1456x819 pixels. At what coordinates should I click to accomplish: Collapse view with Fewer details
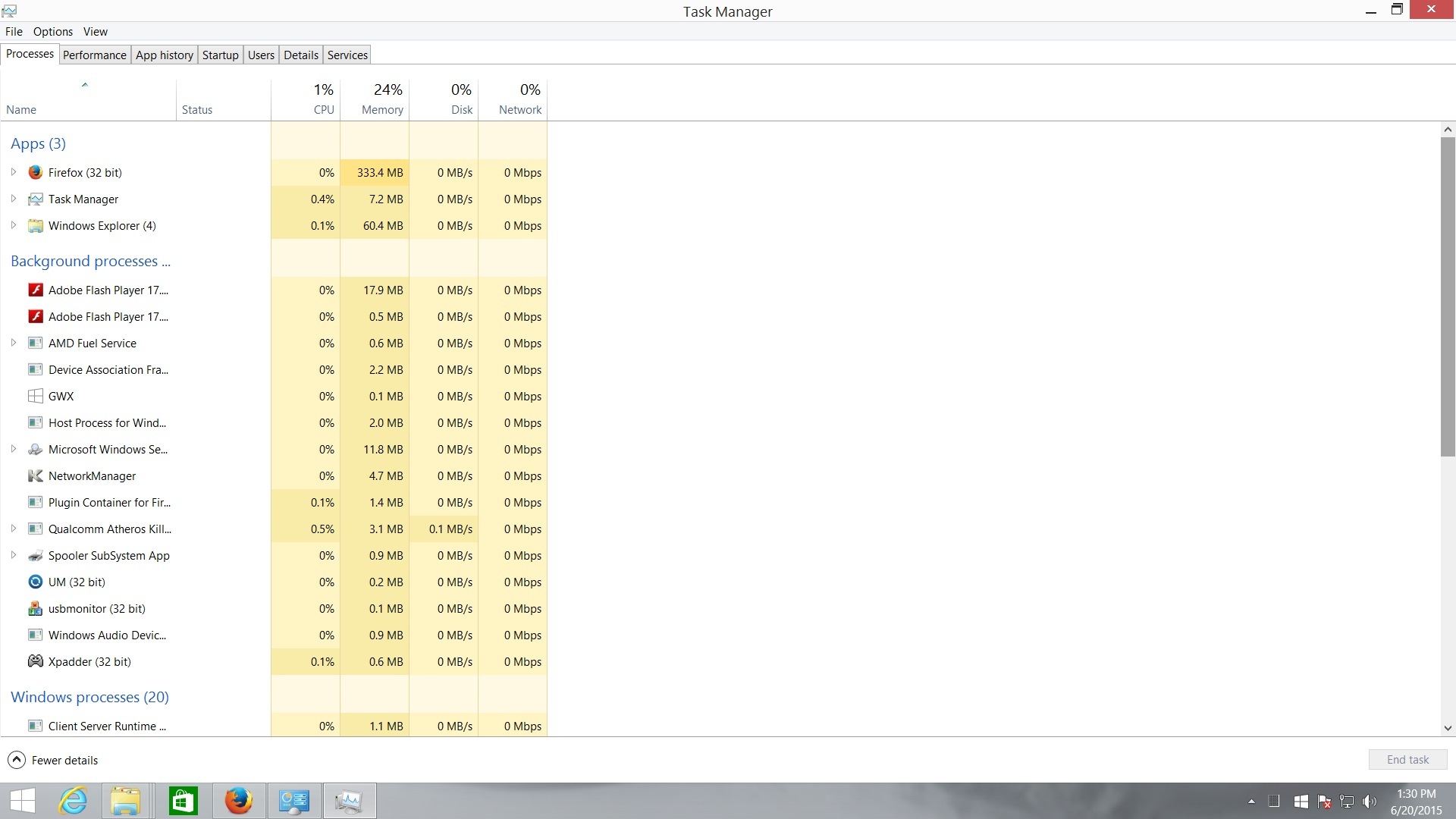[x=53, y=760]
